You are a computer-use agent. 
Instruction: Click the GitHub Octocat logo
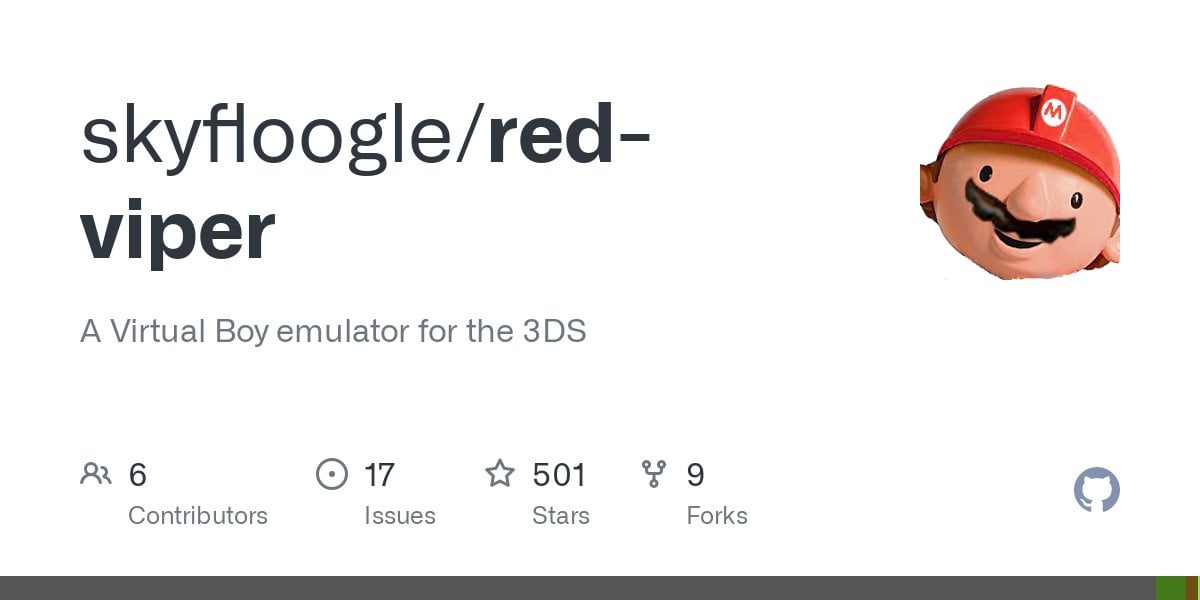click(1096, 491)
